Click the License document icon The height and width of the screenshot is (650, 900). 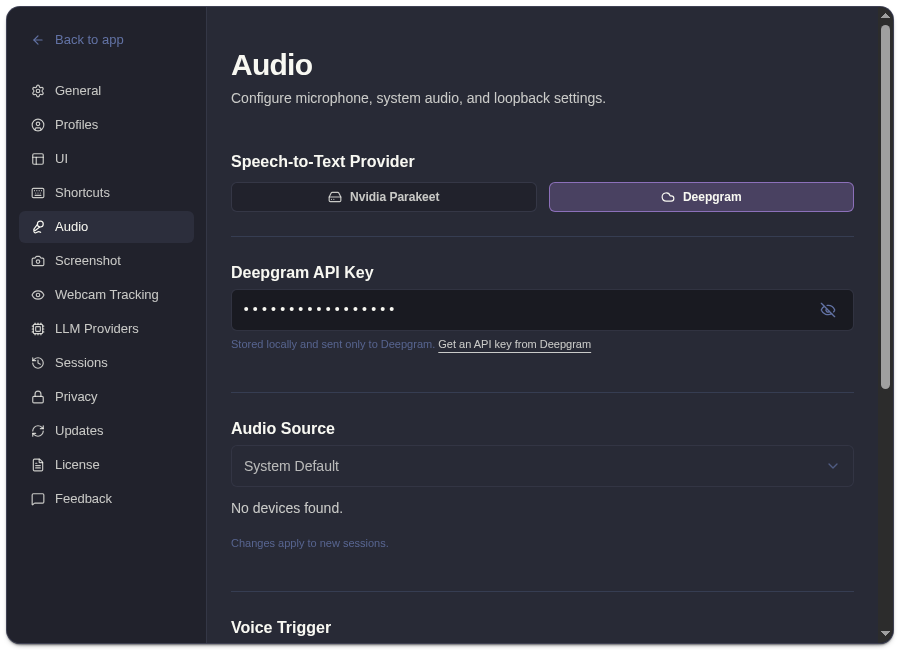[38, 465]
